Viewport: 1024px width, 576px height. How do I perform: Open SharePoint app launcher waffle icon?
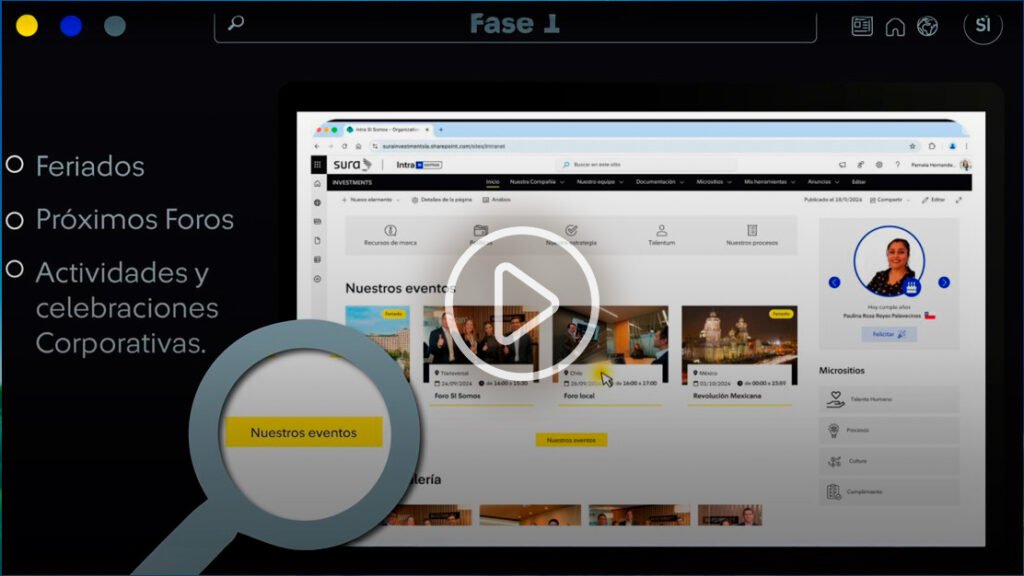(317, 165)
